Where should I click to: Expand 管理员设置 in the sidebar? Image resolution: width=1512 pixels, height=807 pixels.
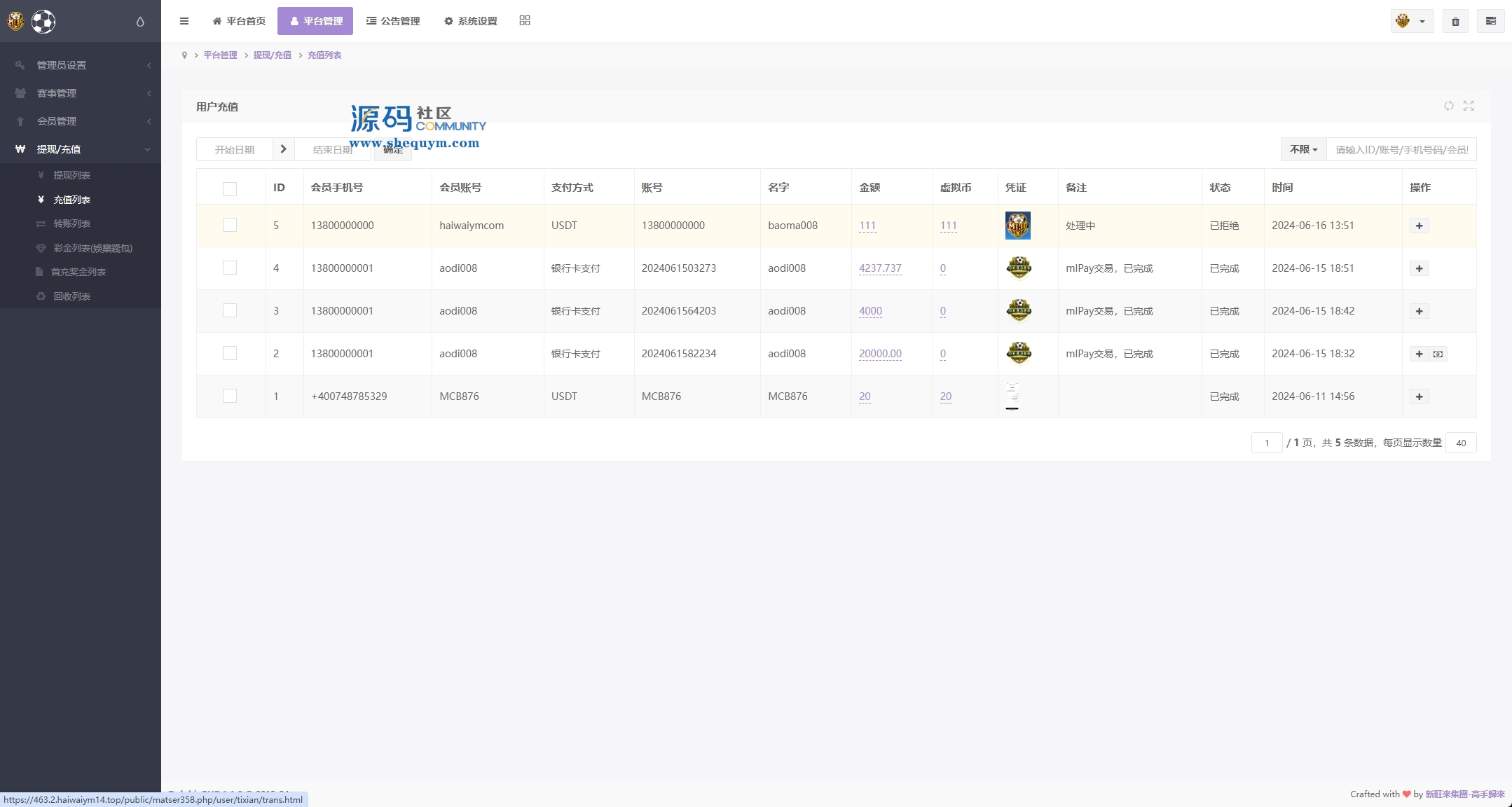pyautogui.click(x=81, y=65)
